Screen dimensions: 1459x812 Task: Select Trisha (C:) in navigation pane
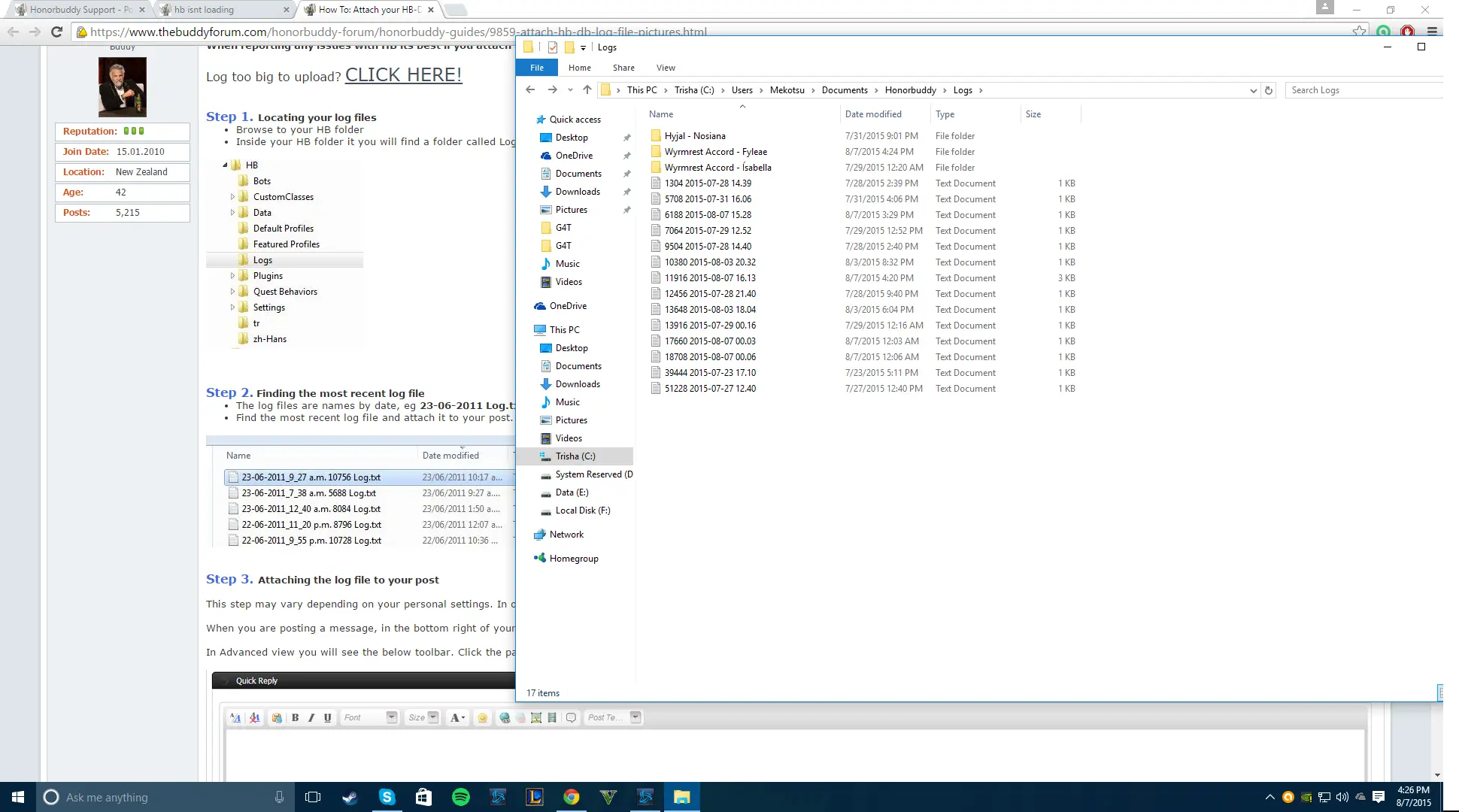coord(575,456)
